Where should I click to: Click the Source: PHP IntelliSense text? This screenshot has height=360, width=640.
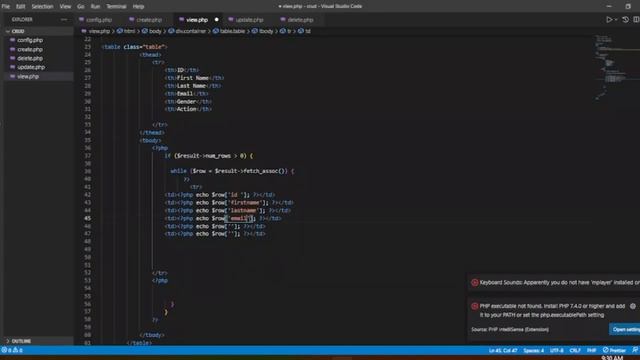(x=510, y=329)
